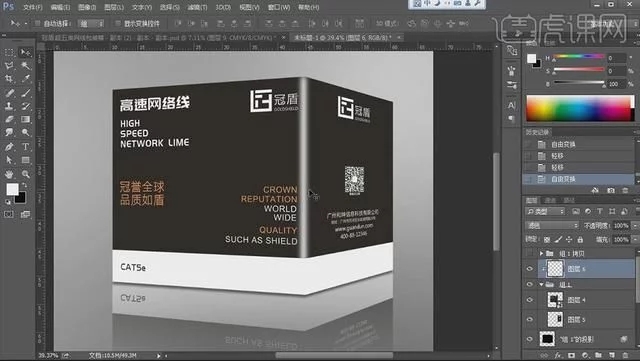Filter layers by type T icon
This screenshot has height=361, width=640.
600,211
